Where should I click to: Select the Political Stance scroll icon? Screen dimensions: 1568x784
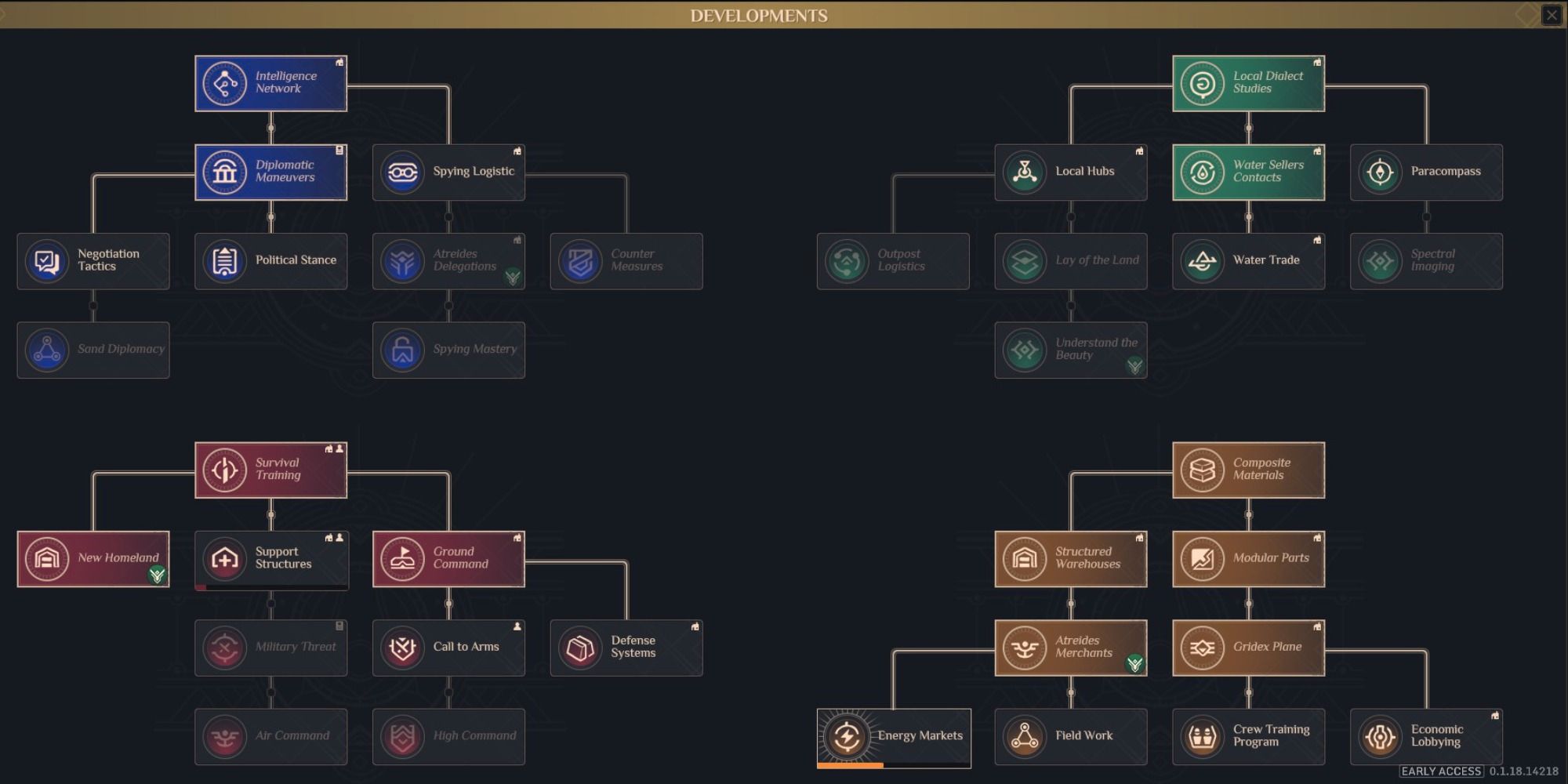tap(225, 261)
